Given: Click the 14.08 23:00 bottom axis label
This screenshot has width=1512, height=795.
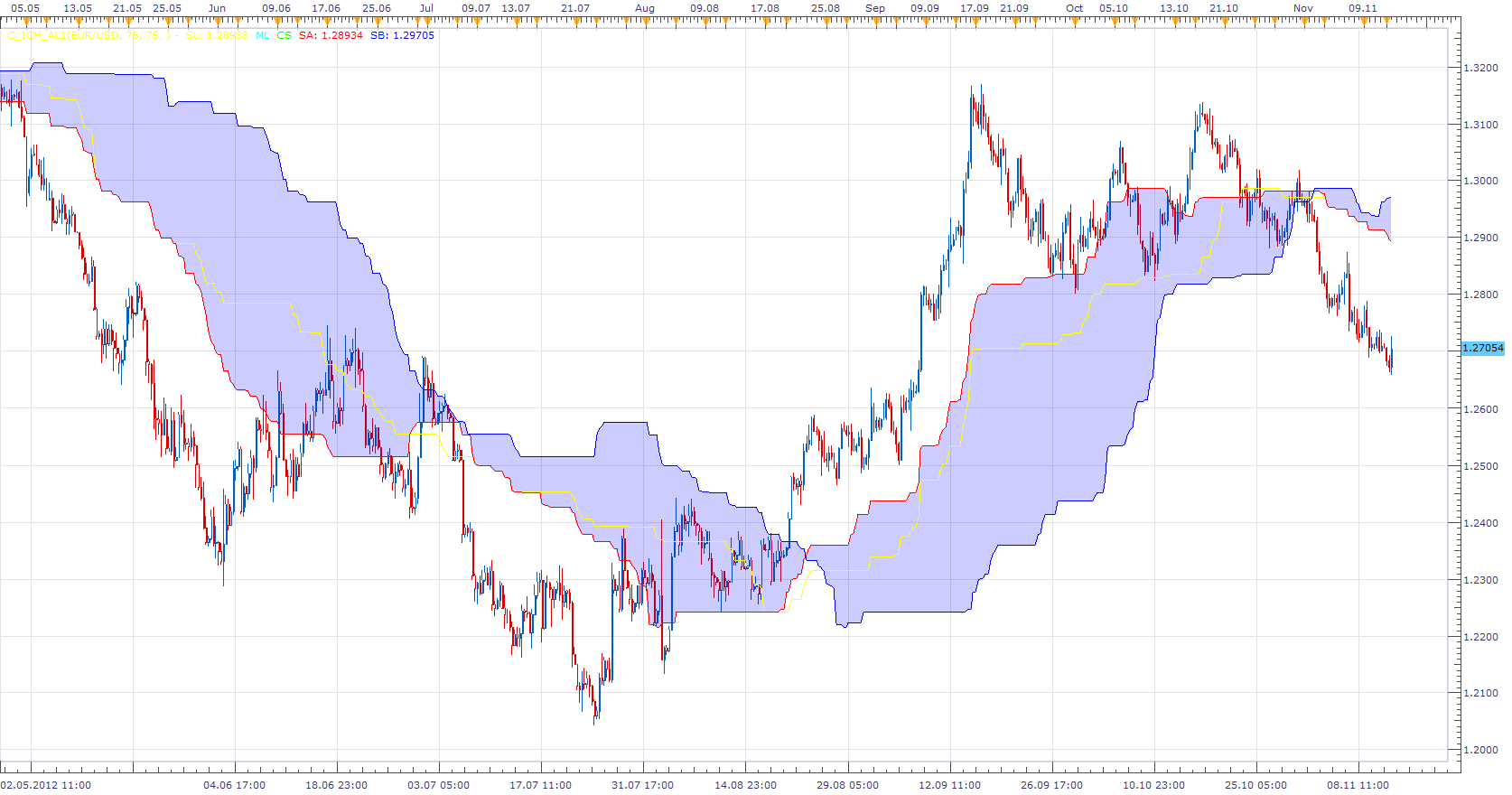Looking at the screenshot, I should 746,785.
